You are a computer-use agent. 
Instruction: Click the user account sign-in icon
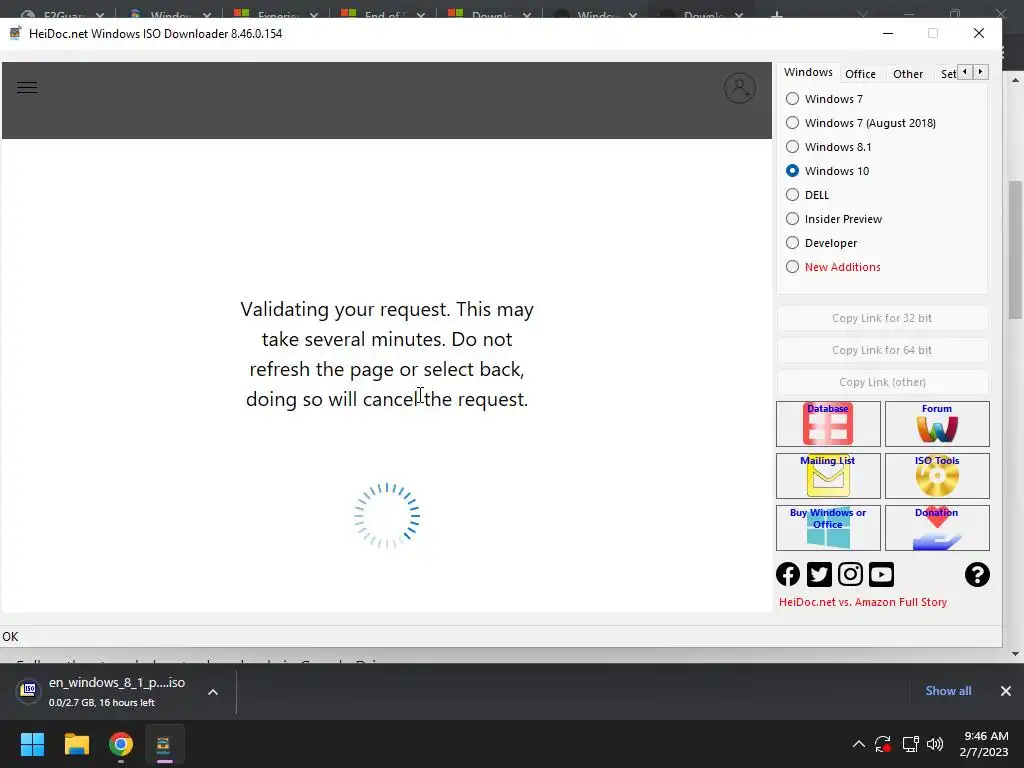[739, 88]
